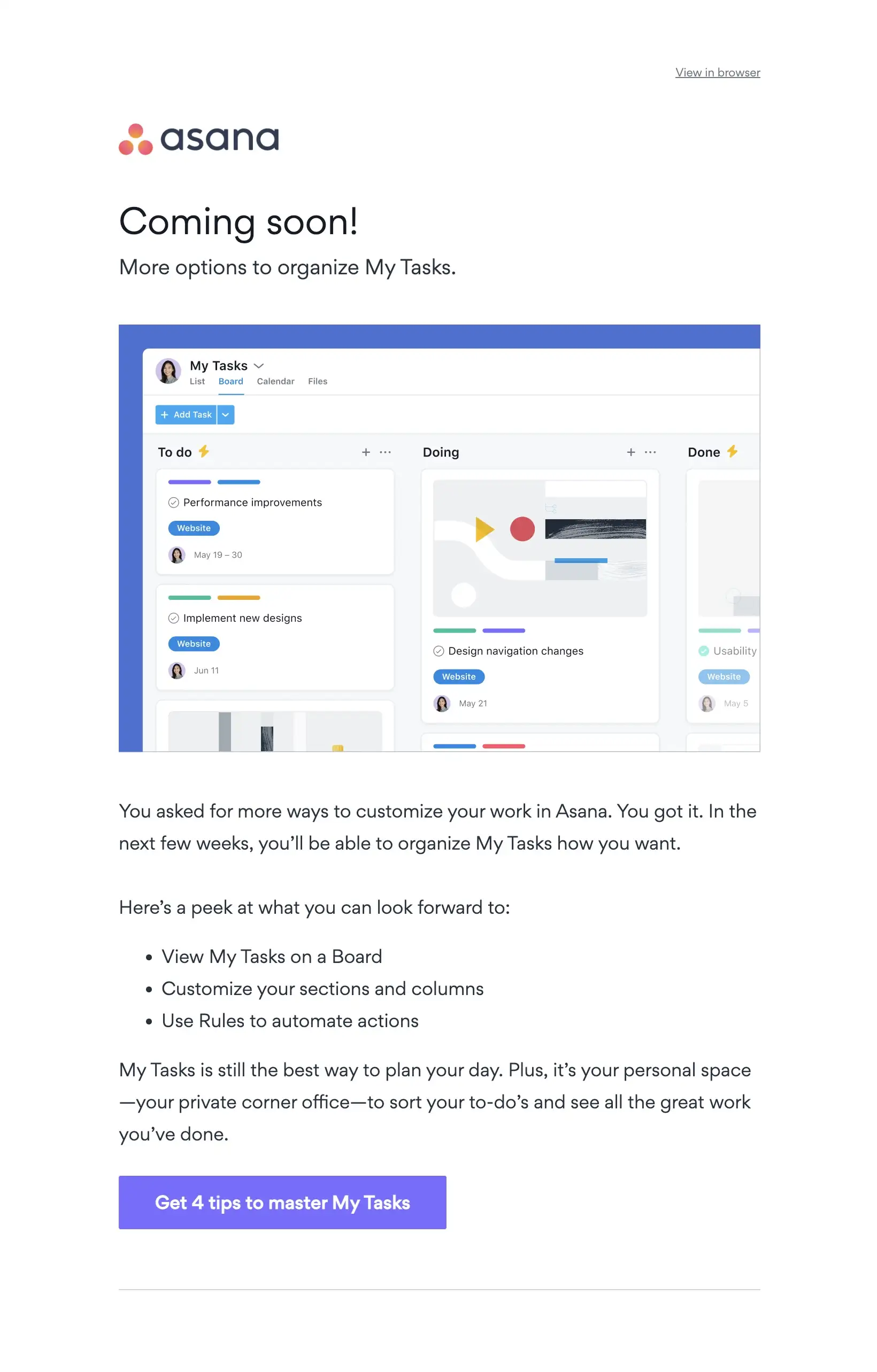Click the purple project color bar

(x=189, y=481)
